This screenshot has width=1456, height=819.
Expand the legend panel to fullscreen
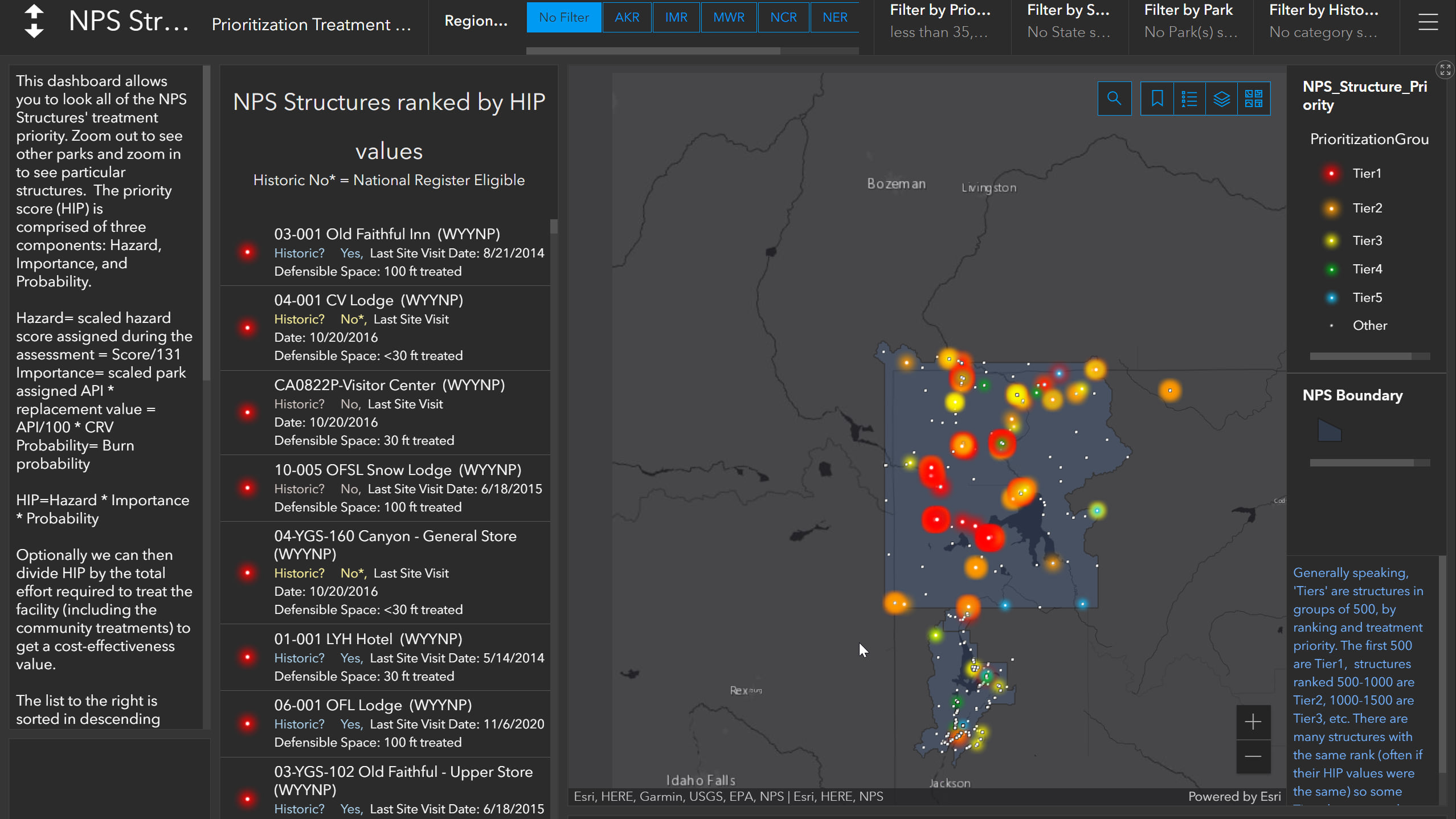[1445, 70]
